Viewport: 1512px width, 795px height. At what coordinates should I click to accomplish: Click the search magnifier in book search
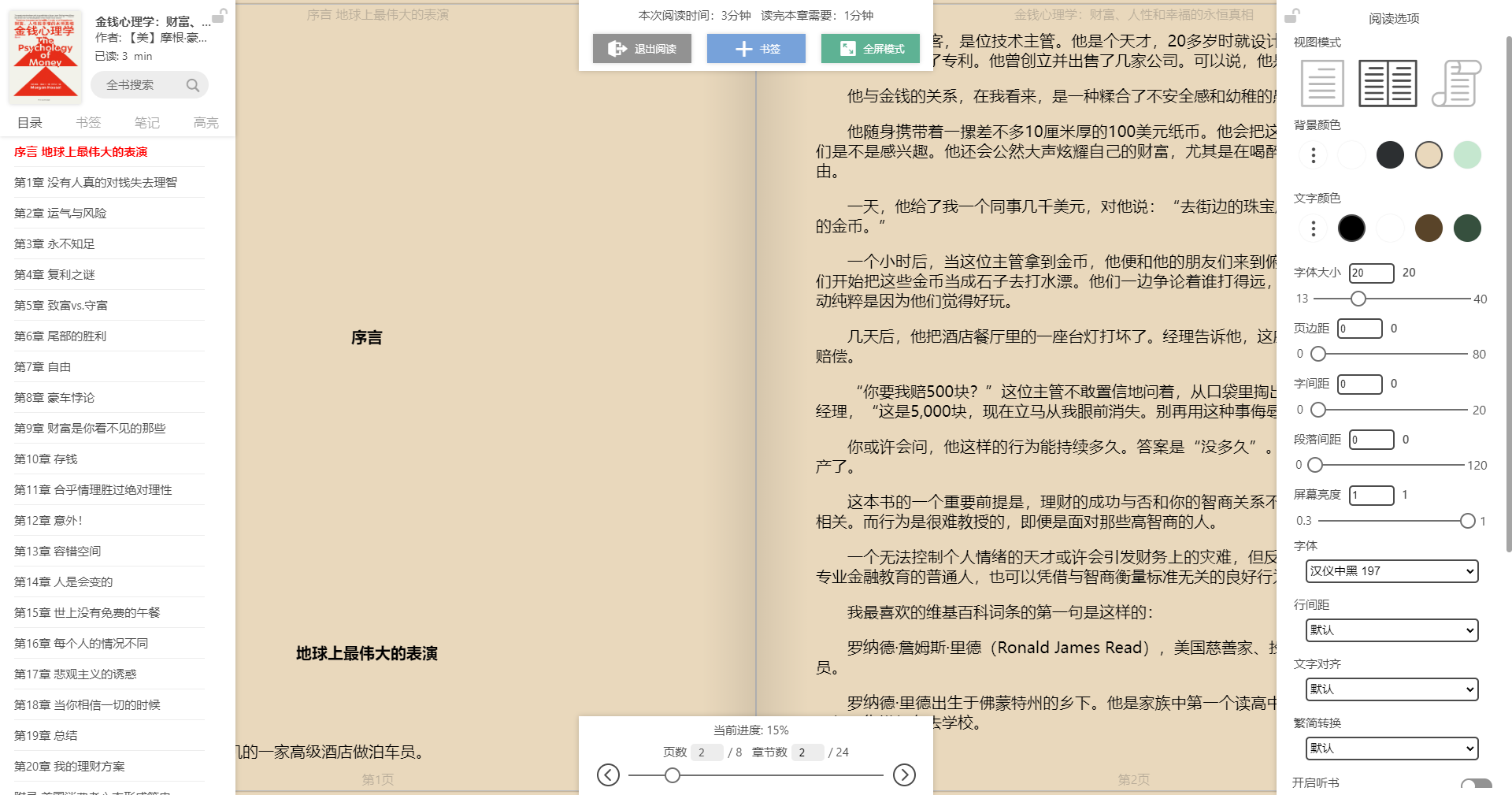(x=193, y=85)
